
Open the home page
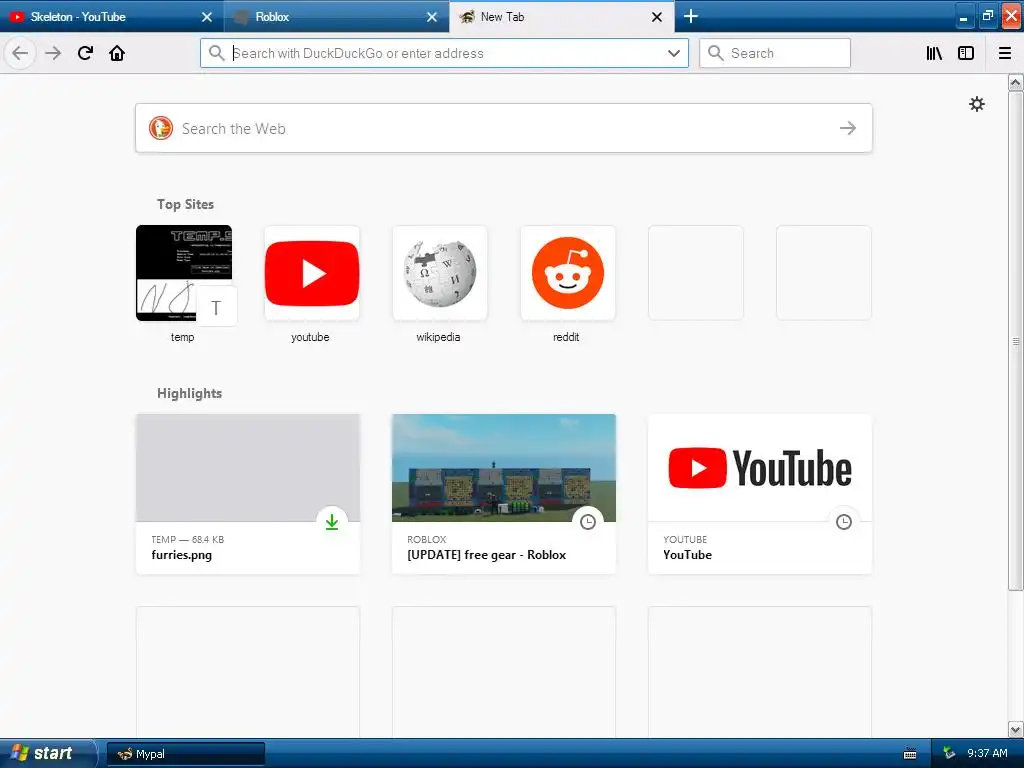point(117,53)
